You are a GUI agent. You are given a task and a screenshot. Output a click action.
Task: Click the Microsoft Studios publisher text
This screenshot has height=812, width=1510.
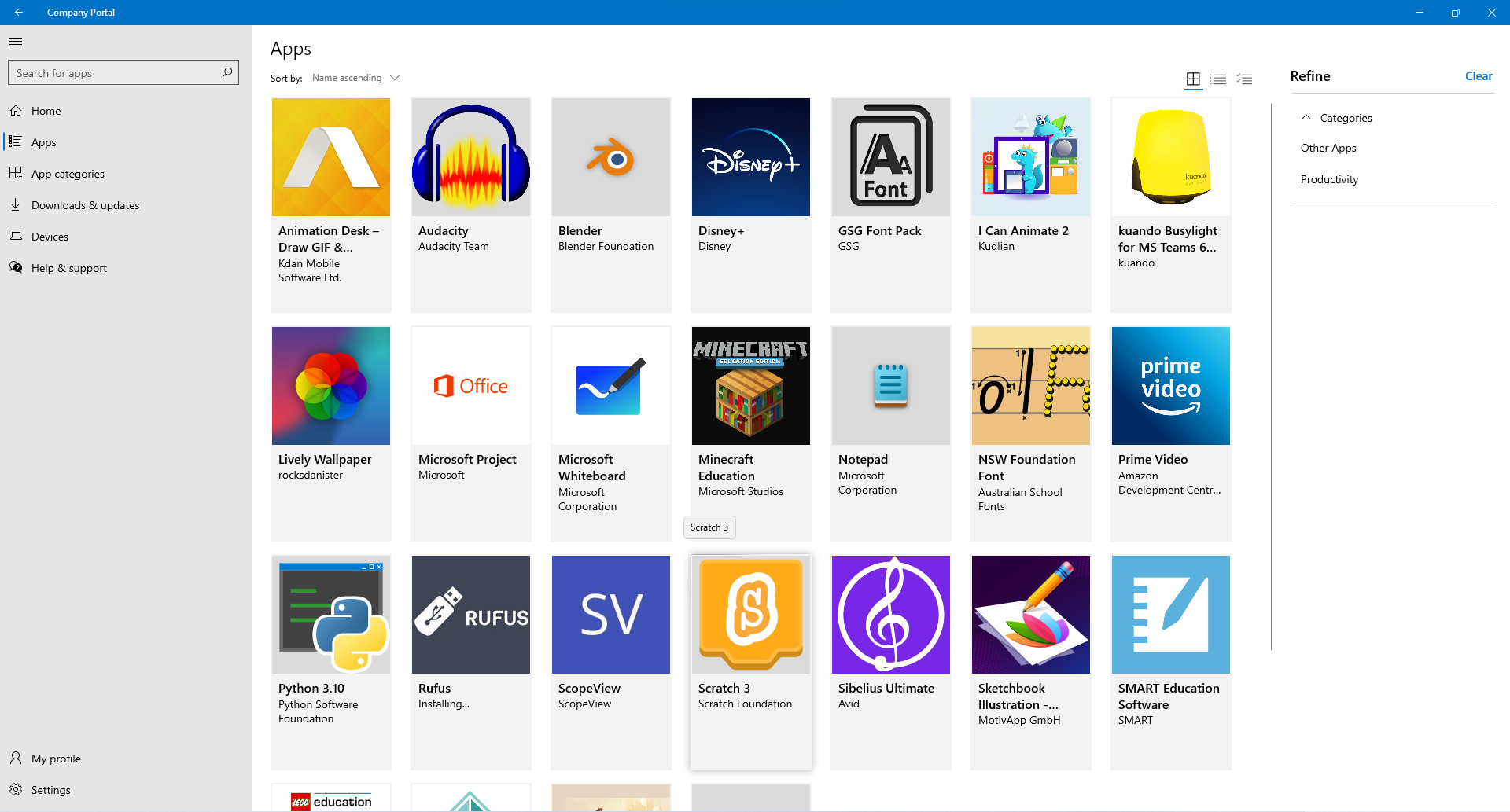[x=741, y=491]
